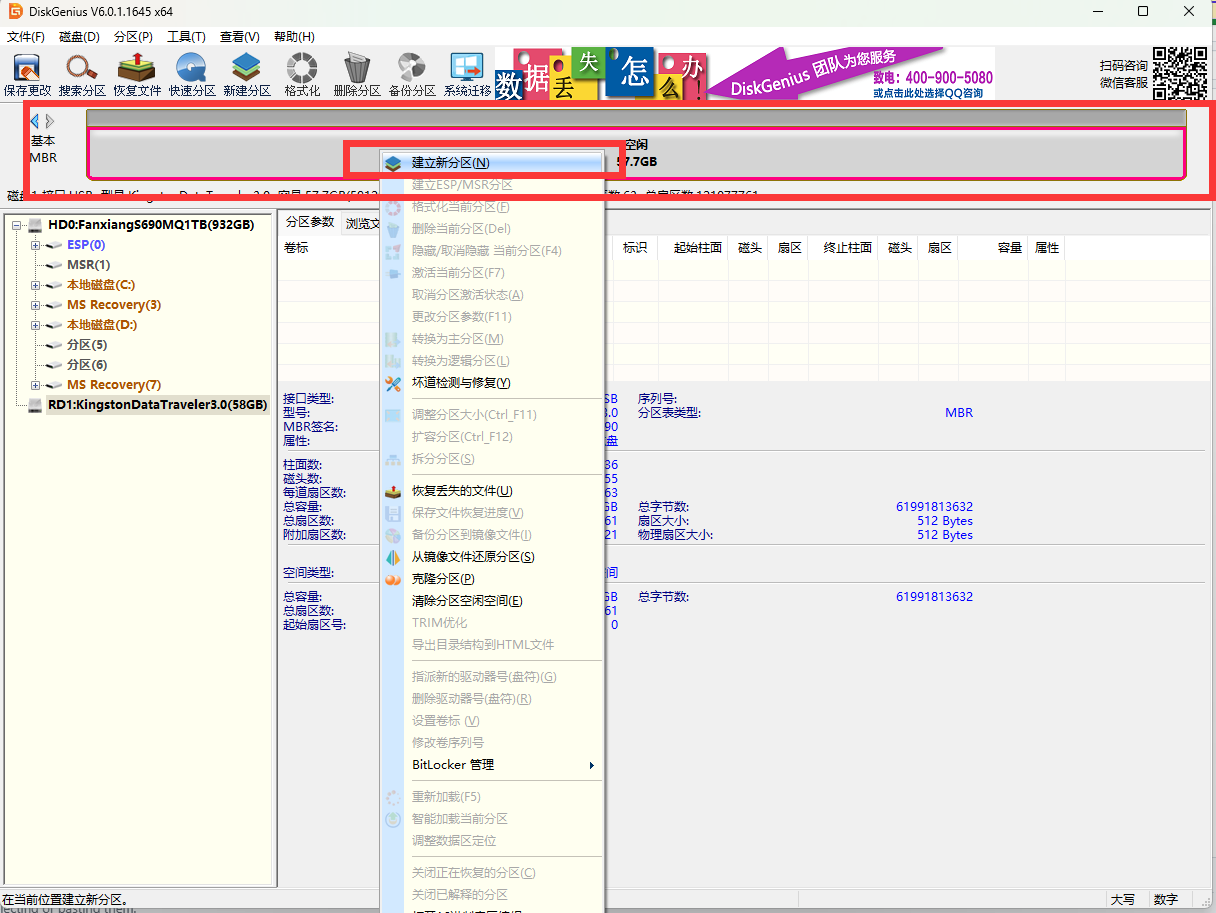Expand the 本地磁盘(C:) tree node
The width and height of the screenshot is (1216, 913).
(36, 285)
